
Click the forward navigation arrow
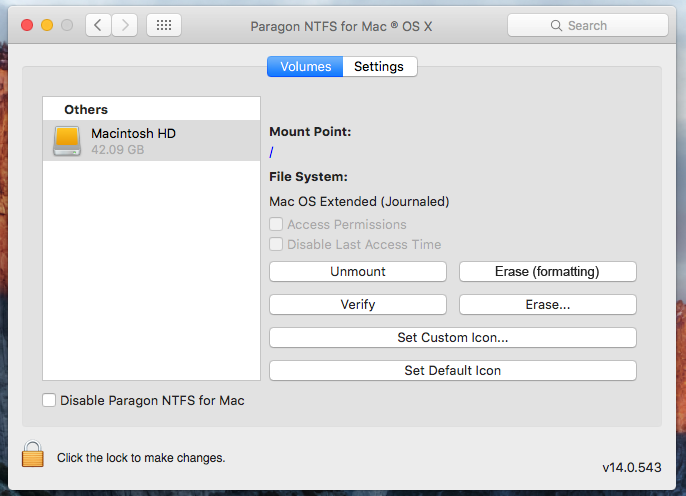click(x=125, y=25)
